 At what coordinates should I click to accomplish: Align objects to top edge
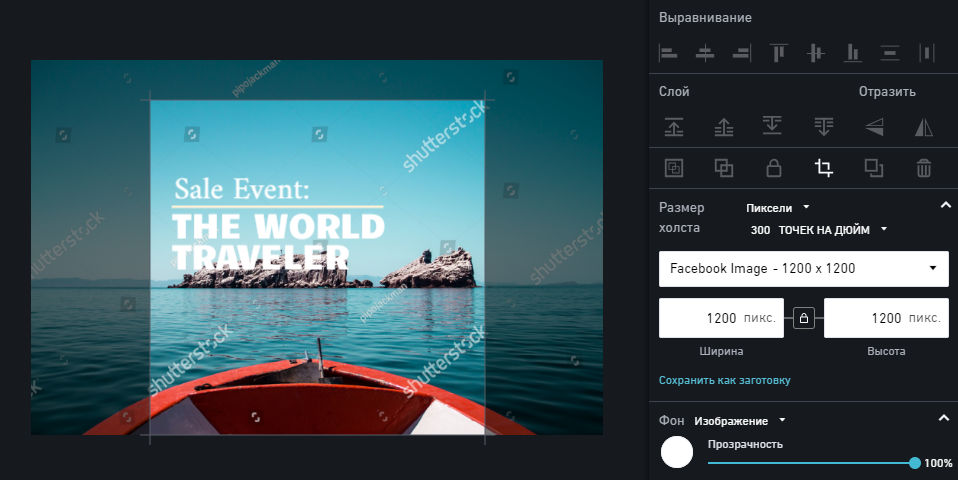[778, 53]
